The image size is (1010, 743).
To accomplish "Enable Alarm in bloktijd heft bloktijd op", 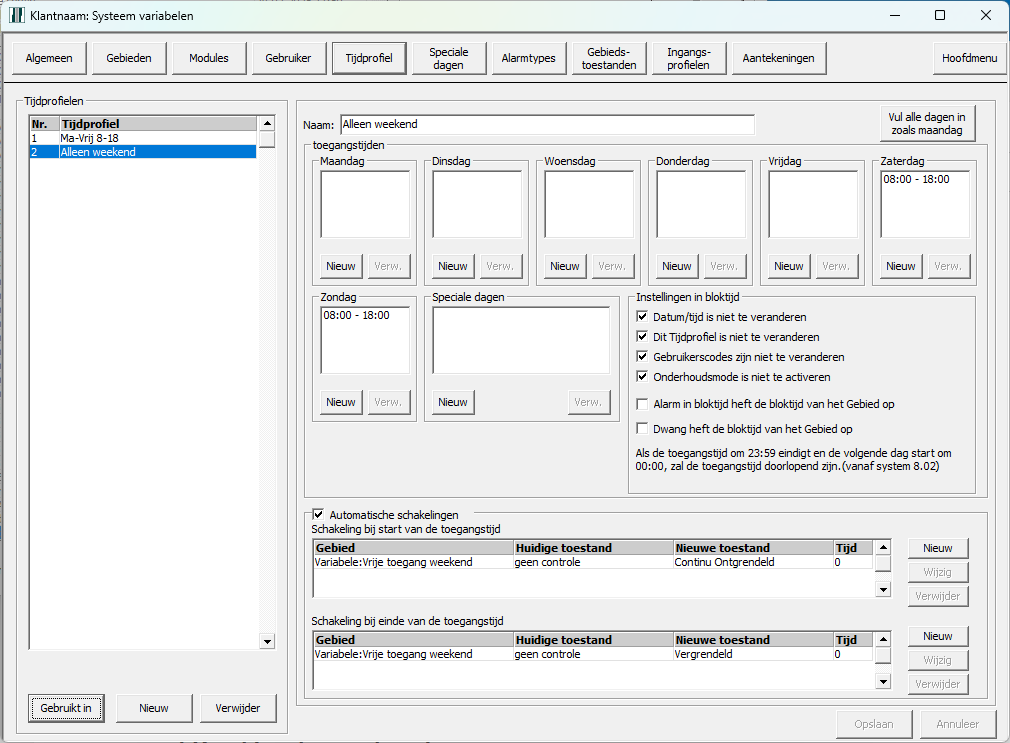I will (x=643, y=404).
